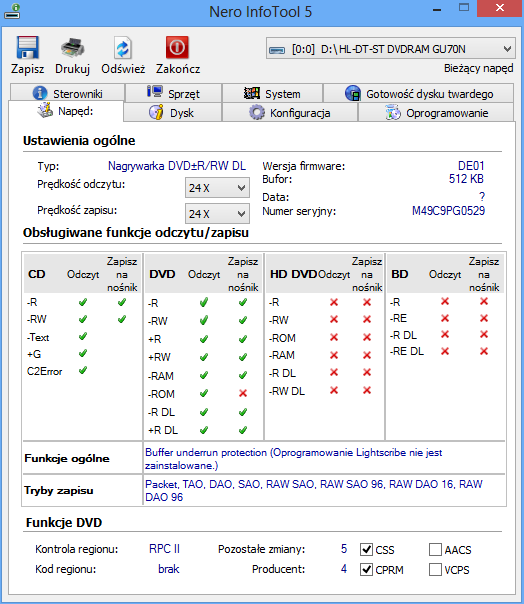Click the gear icon on Konfiguracja tab
Image resolution: width=524 pixels, height=604 pixels.
click(257, 113)
